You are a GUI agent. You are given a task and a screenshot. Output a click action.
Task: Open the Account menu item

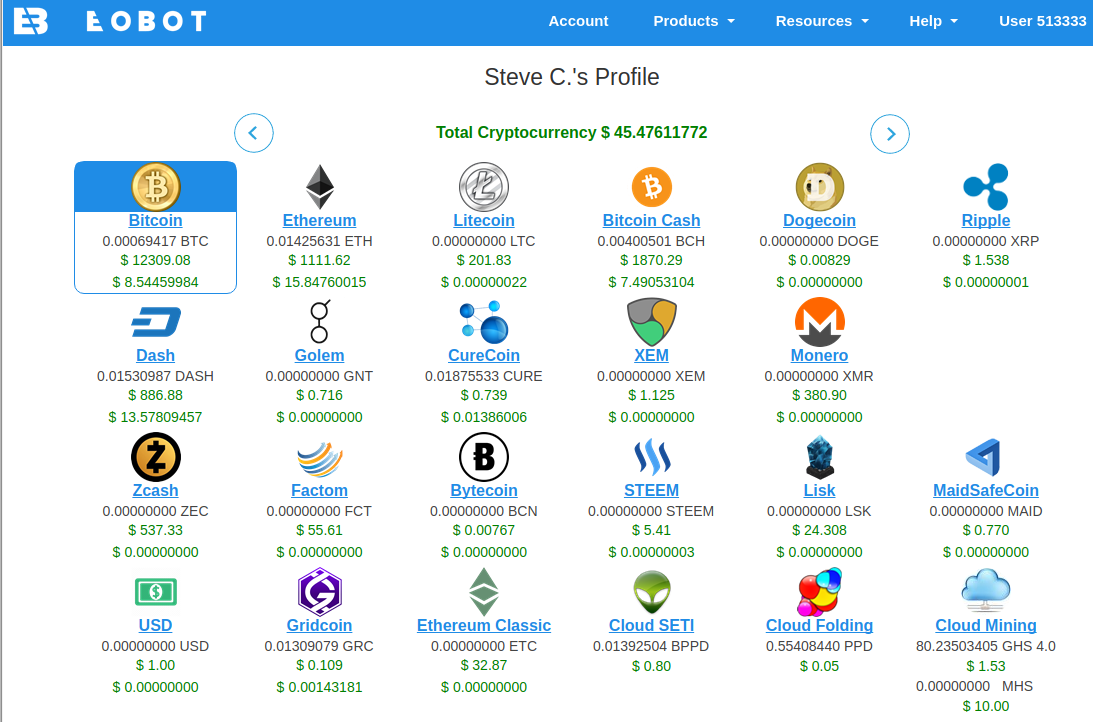point(578,21)
